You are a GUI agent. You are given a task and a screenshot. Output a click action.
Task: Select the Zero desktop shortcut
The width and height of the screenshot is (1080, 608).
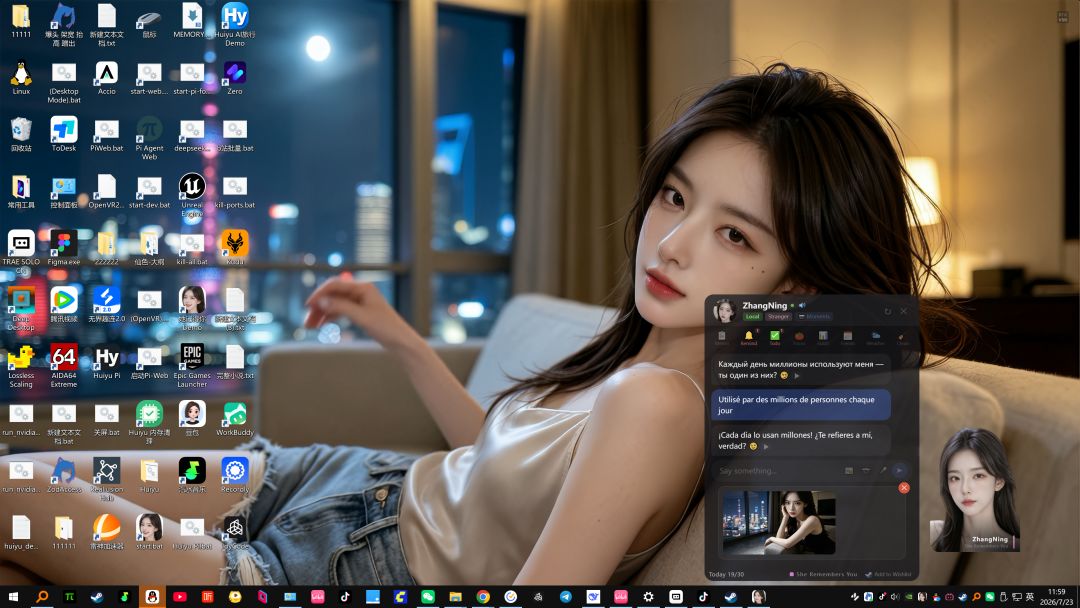tap(235, 78)
